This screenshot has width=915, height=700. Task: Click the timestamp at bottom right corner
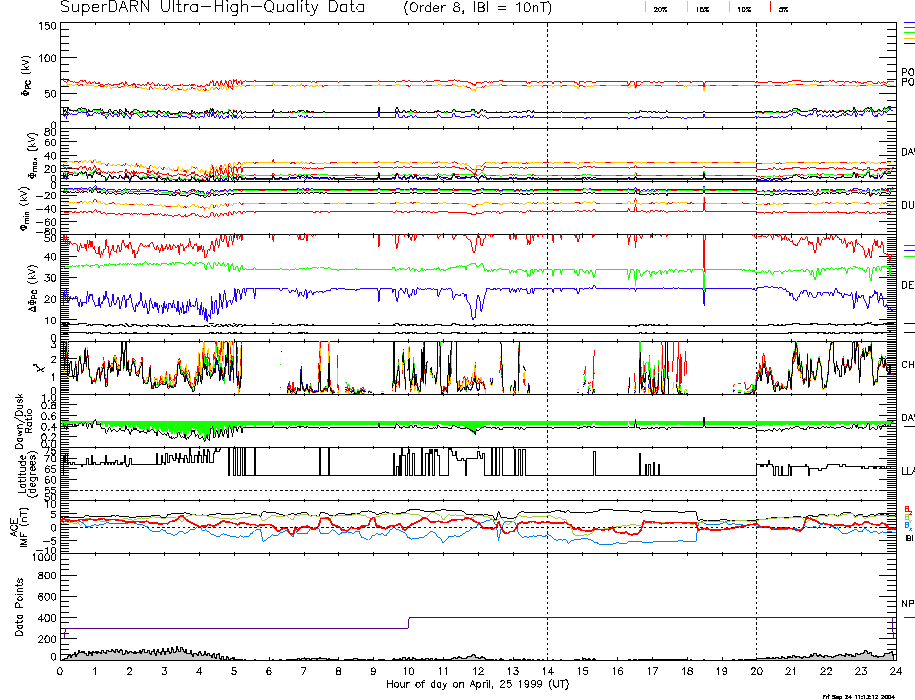coord(857,695)
